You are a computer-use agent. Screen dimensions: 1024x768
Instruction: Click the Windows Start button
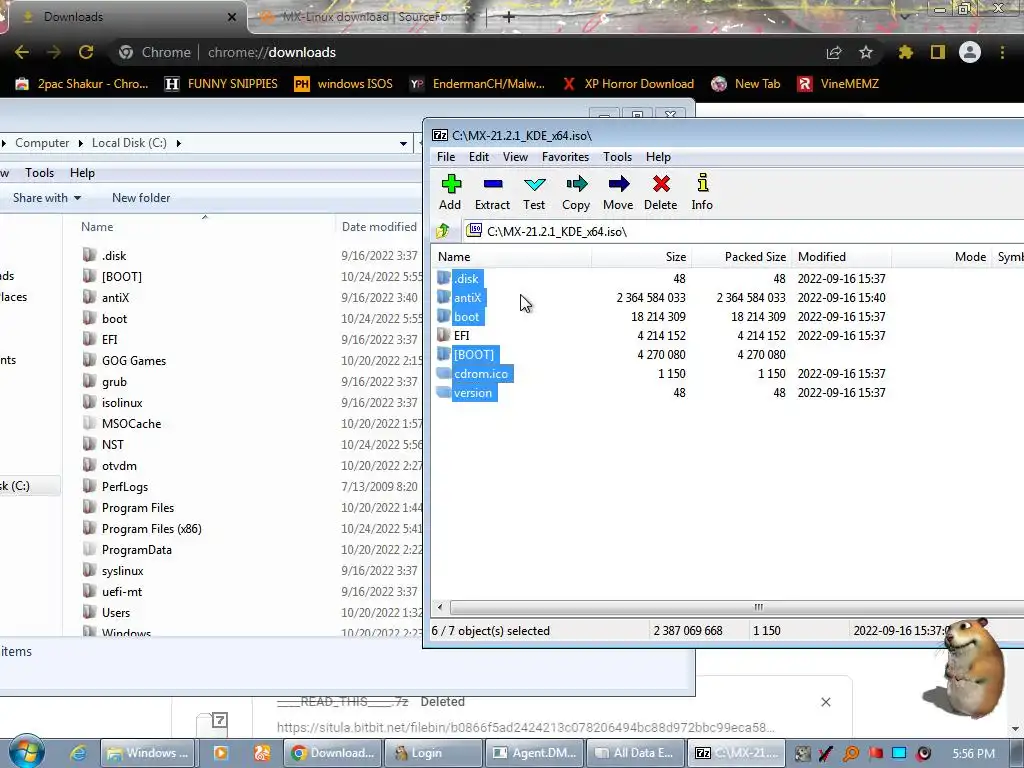click(26, 752)
